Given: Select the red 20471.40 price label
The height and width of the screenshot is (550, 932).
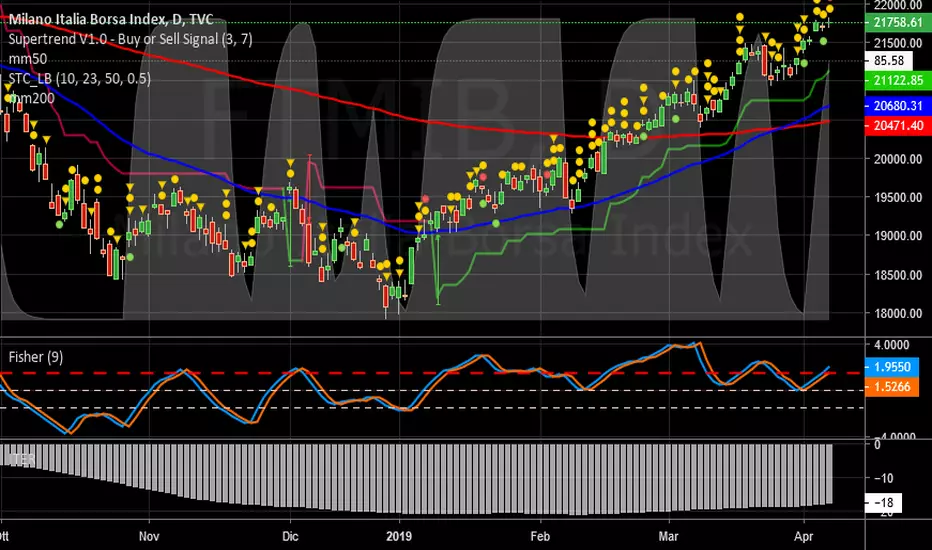Looking at the screenshot, I should 898,125.
